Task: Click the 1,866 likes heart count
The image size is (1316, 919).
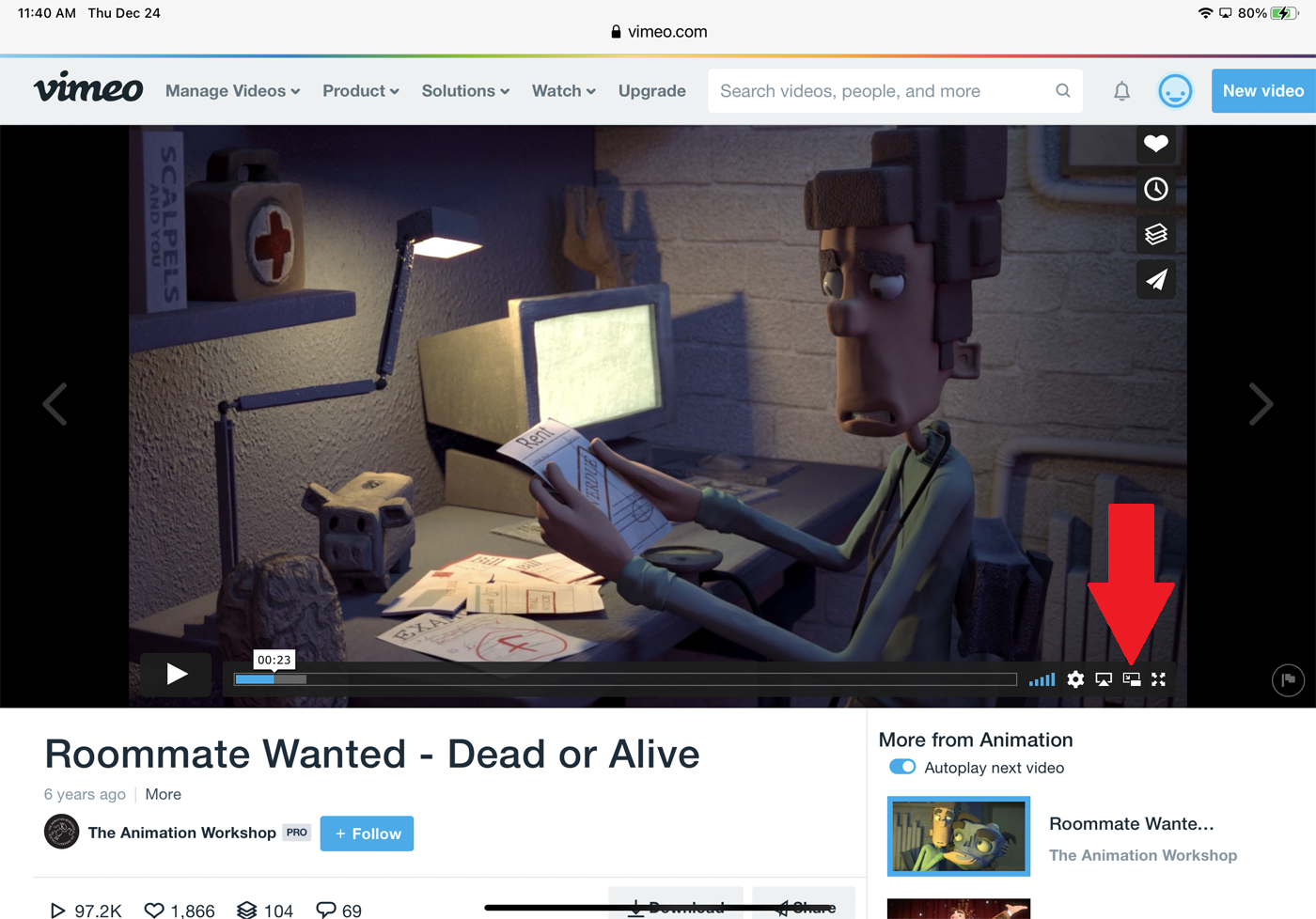Action: pos(180,911)
